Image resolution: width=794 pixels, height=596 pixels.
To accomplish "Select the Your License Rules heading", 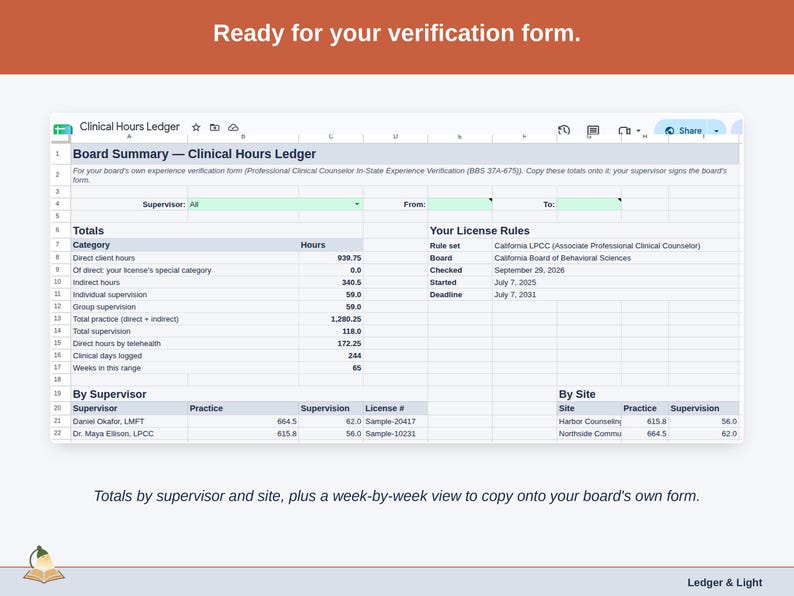I will coord(480,230).
